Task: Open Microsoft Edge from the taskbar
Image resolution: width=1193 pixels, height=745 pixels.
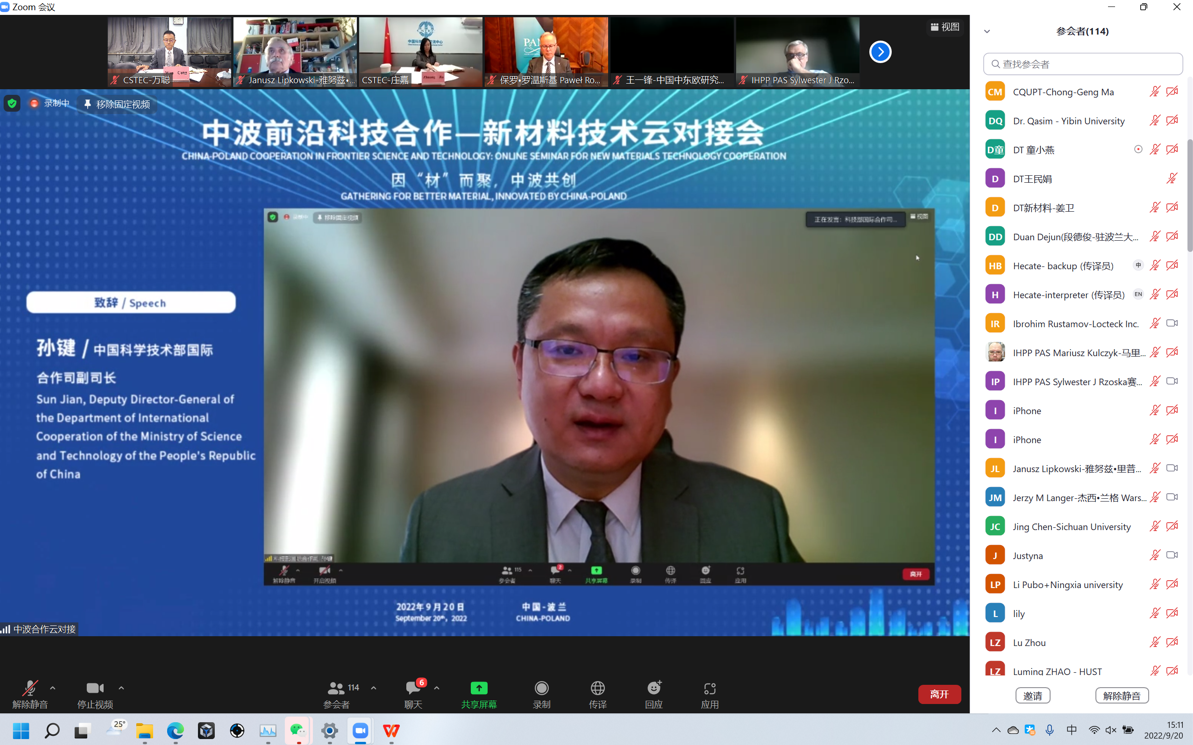Action: (x=175, y=731)
